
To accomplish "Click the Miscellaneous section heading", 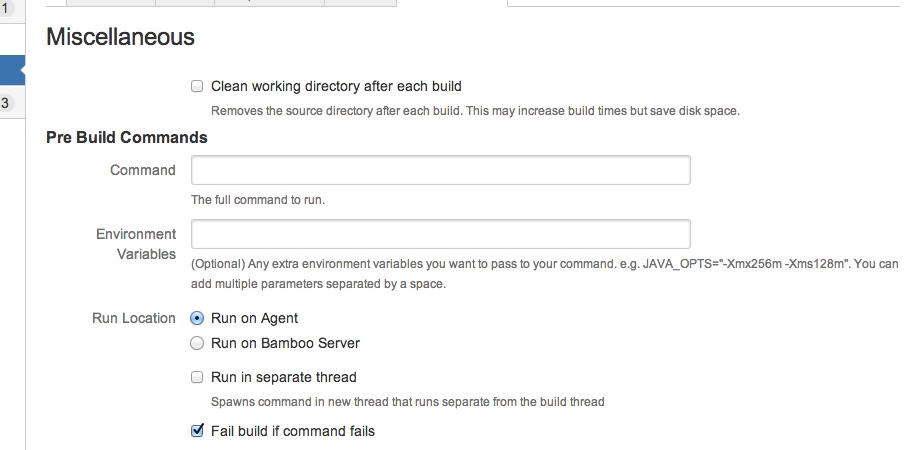I will [x=120, y=38].
